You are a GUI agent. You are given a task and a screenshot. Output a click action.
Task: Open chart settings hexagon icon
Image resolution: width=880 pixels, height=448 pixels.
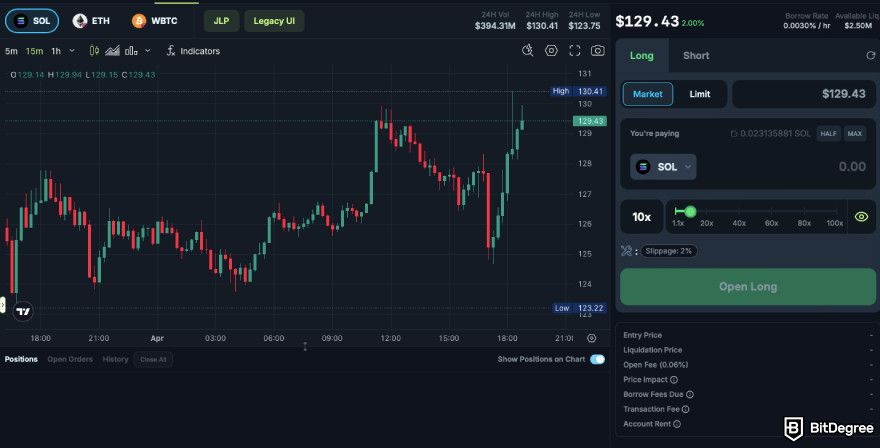click(552, 51)
